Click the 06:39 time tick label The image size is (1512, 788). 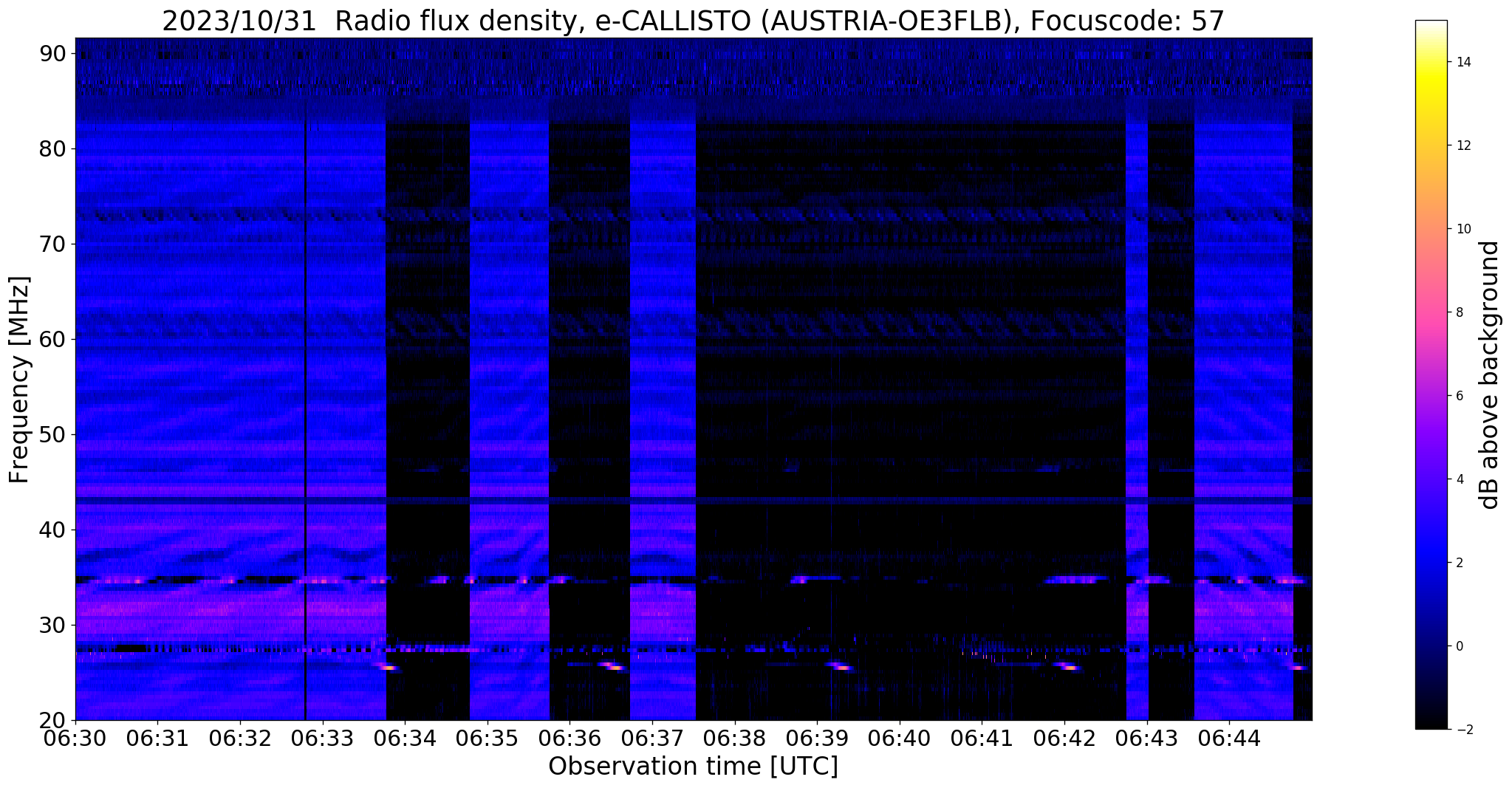817,738
